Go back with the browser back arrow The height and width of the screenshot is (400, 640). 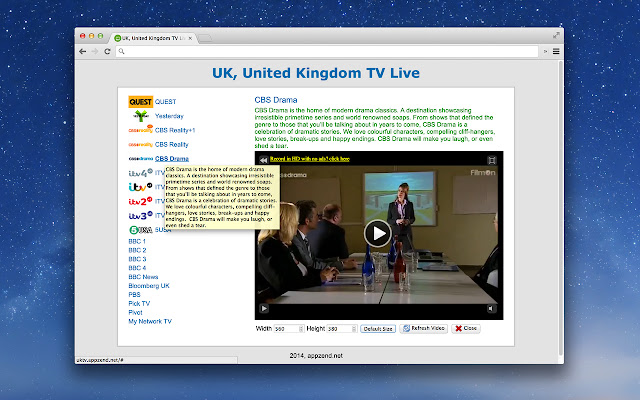click(83, 51)
